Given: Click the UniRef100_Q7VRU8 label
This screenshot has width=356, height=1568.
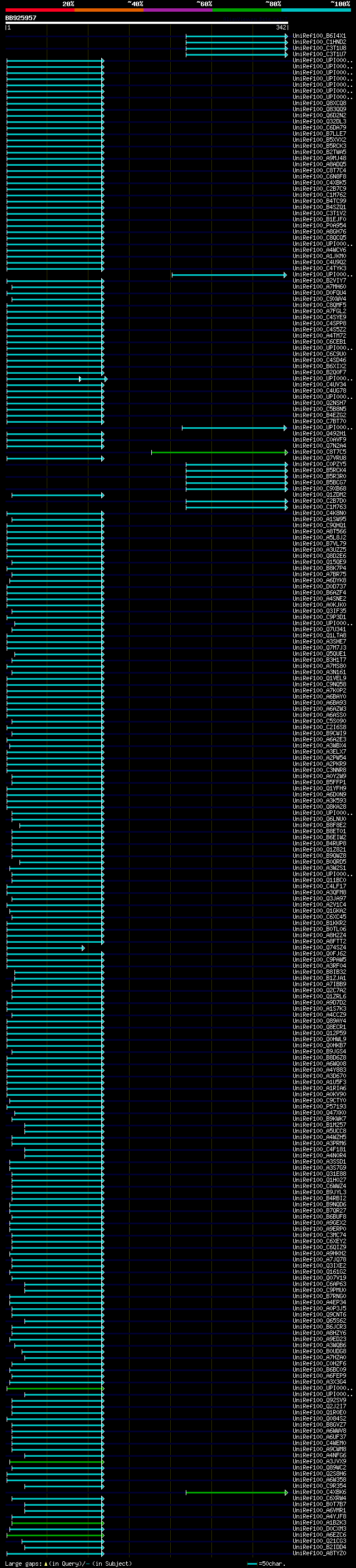Looking at the screenshot, I should (x=319, y=458).
